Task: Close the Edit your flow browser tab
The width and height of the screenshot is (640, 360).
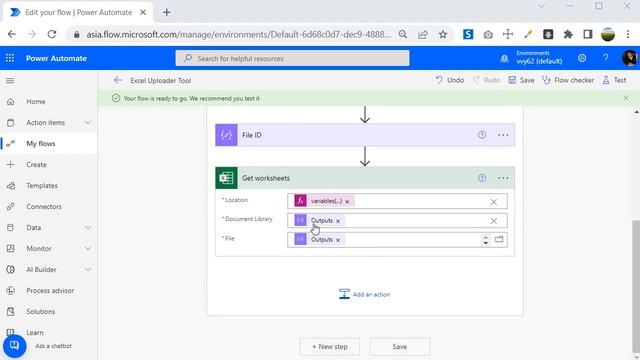Action: pyautogui.click(x=143, y=12)
